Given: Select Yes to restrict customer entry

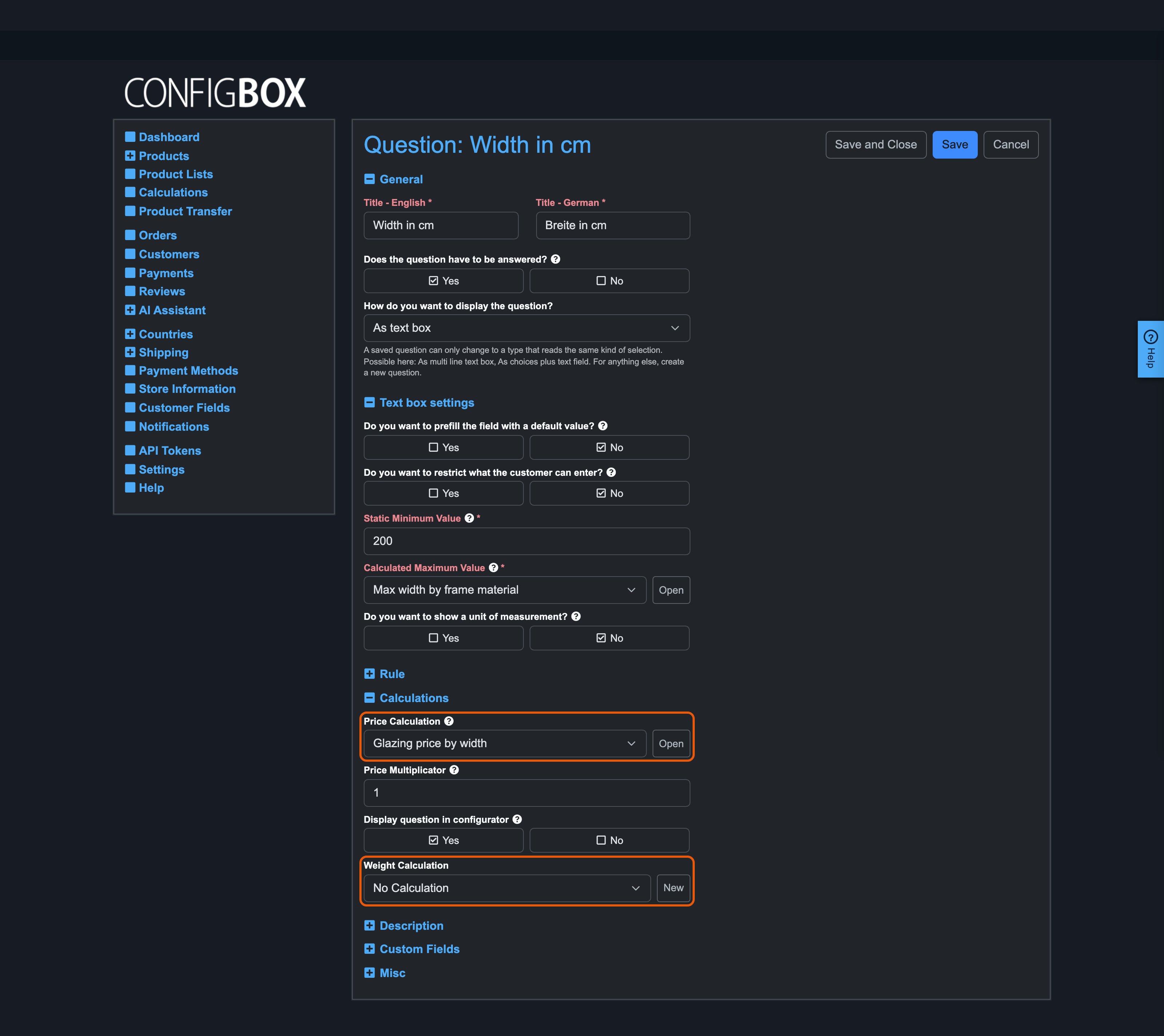Looking at the screenshot, I should (x=444, y=493).
